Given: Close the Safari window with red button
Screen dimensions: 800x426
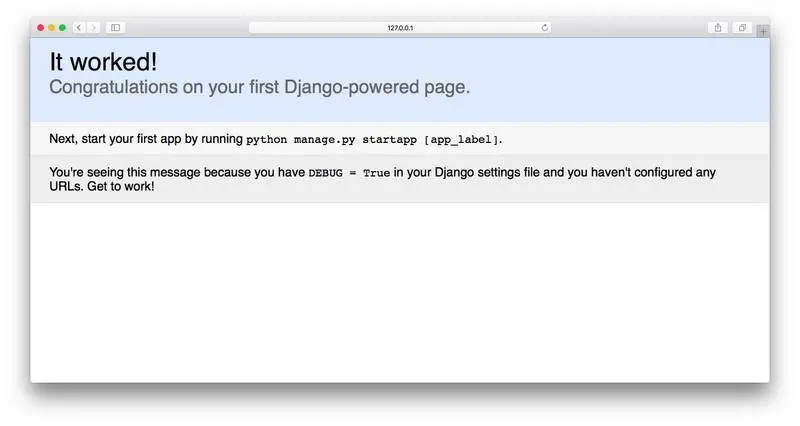Looking at the screenshot, I should click(x=41, y=28).
